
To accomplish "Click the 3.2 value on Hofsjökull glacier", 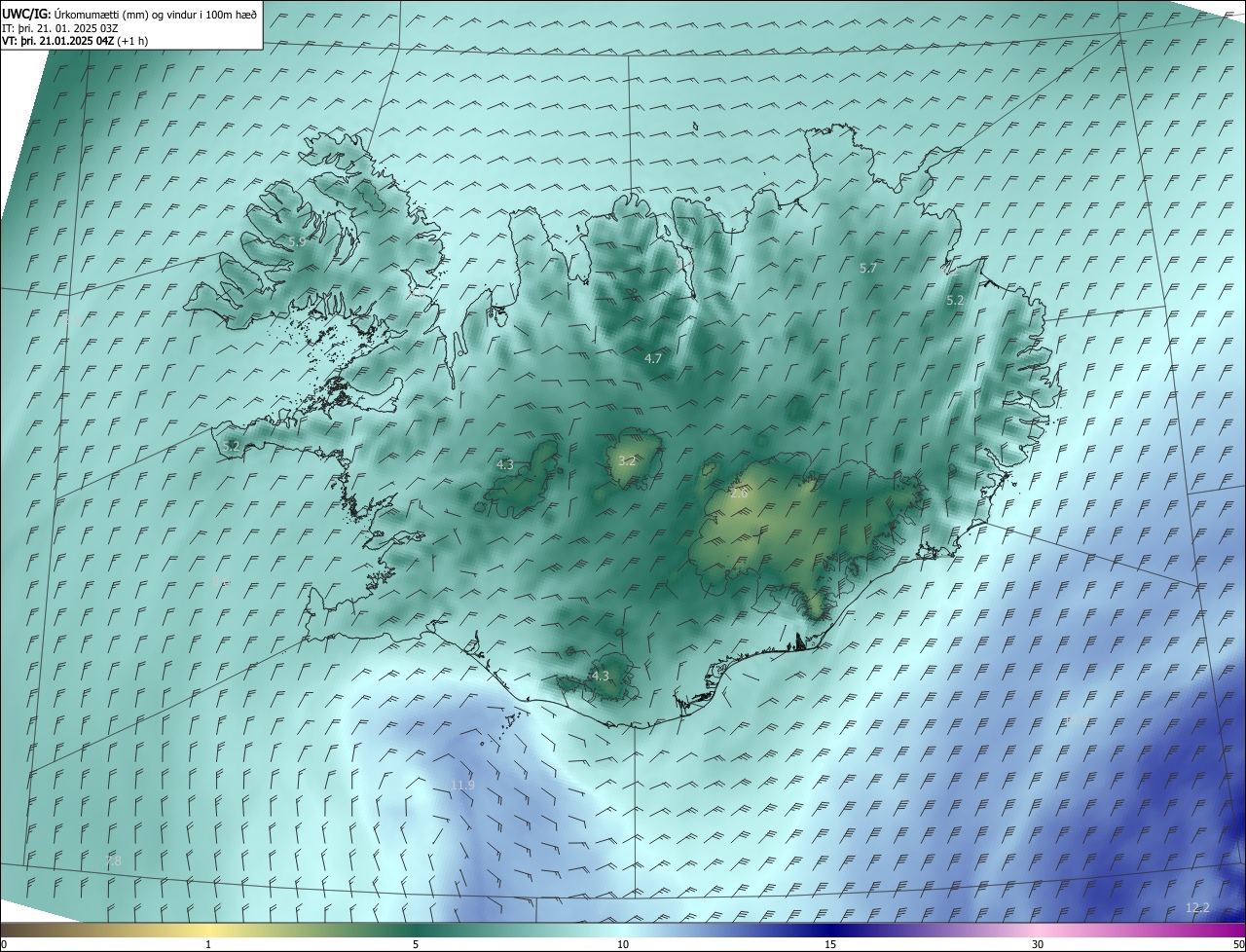I will coord(627,460).
